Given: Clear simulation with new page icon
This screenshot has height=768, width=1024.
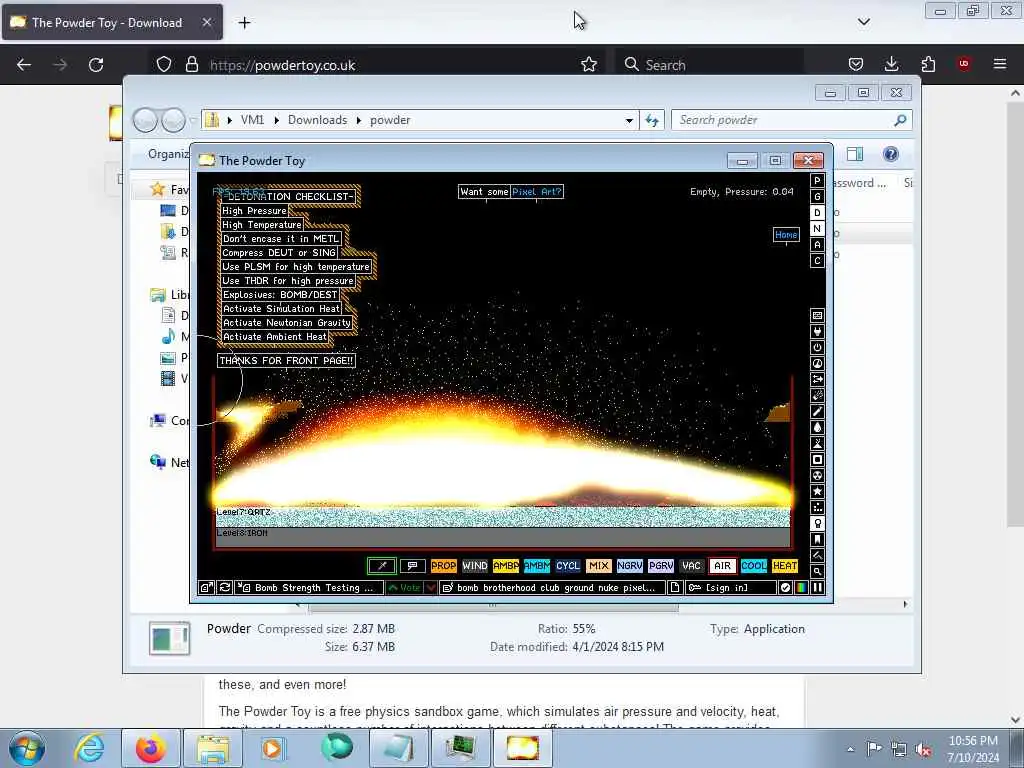Looking at the screenshot, I should [x=675, y=588].
